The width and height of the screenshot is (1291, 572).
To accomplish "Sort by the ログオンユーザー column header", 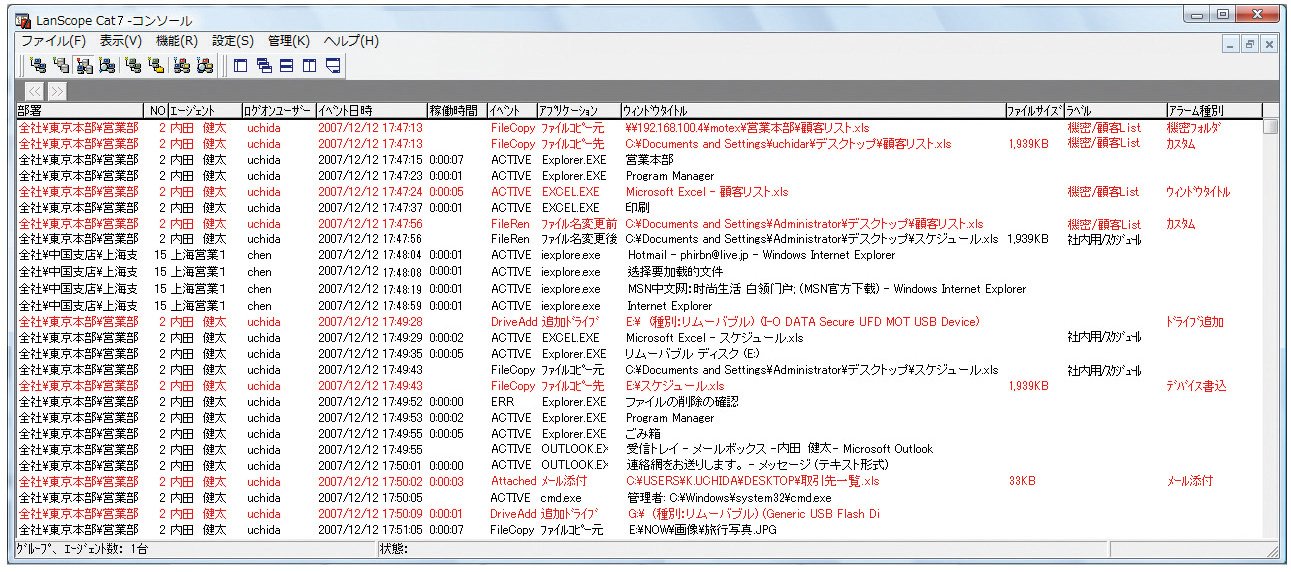I will click(278, 110).
